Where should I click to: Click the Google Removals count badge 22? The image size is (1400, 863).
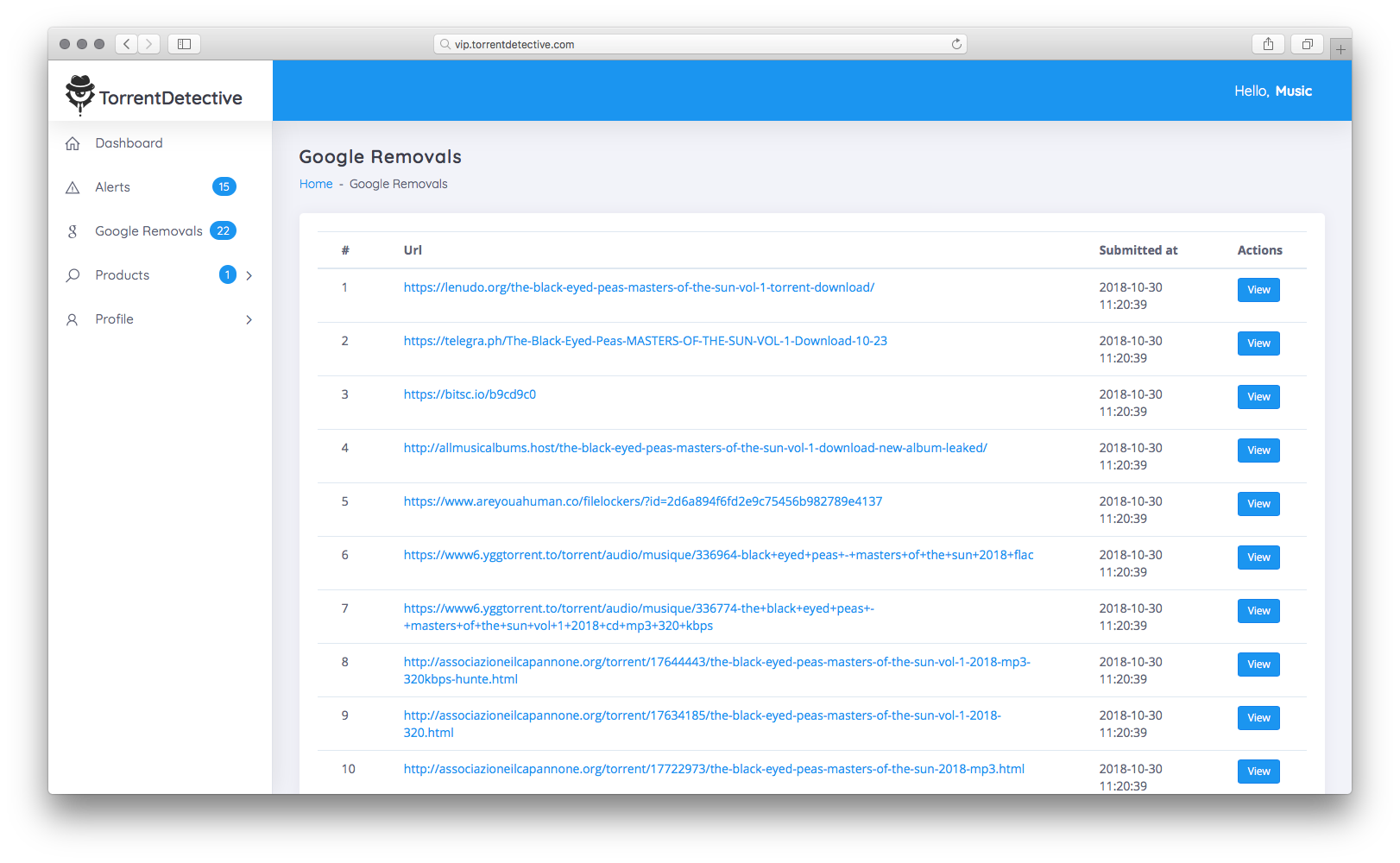tap(223, 230)
